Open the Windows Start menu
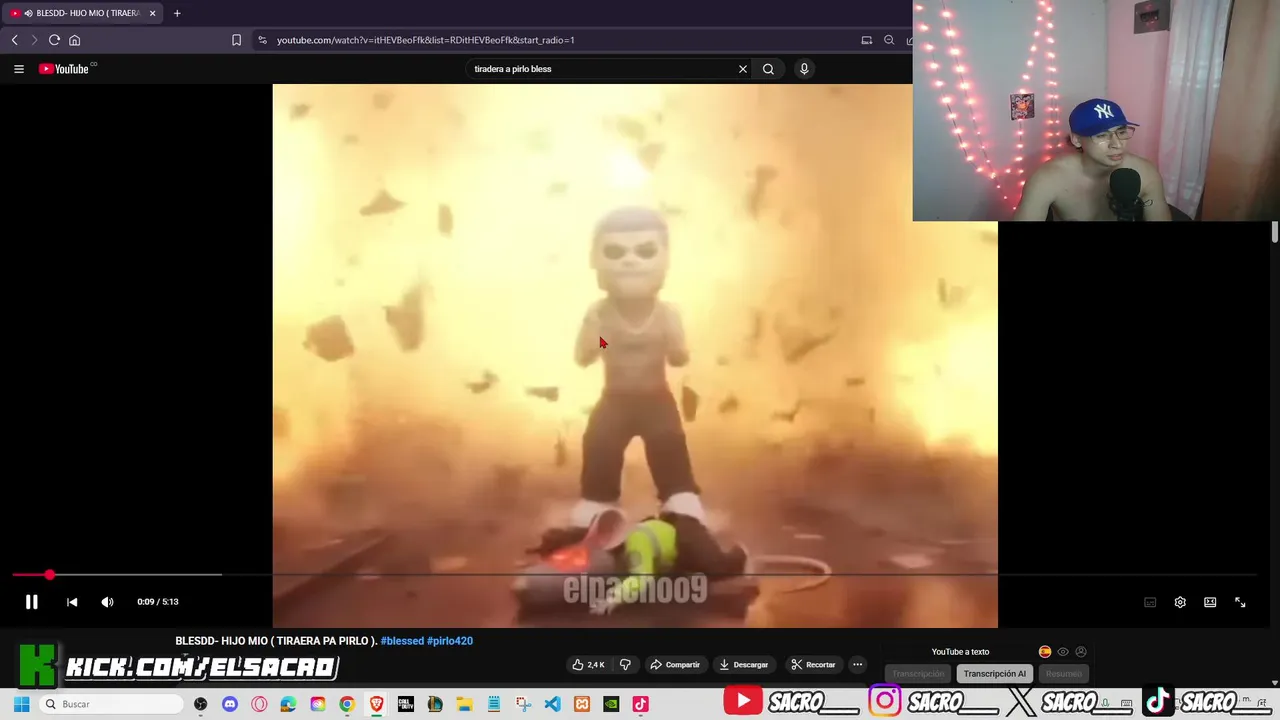Image resolution: width=1280 pixels, height=720 pixels. tap(21, 704)
